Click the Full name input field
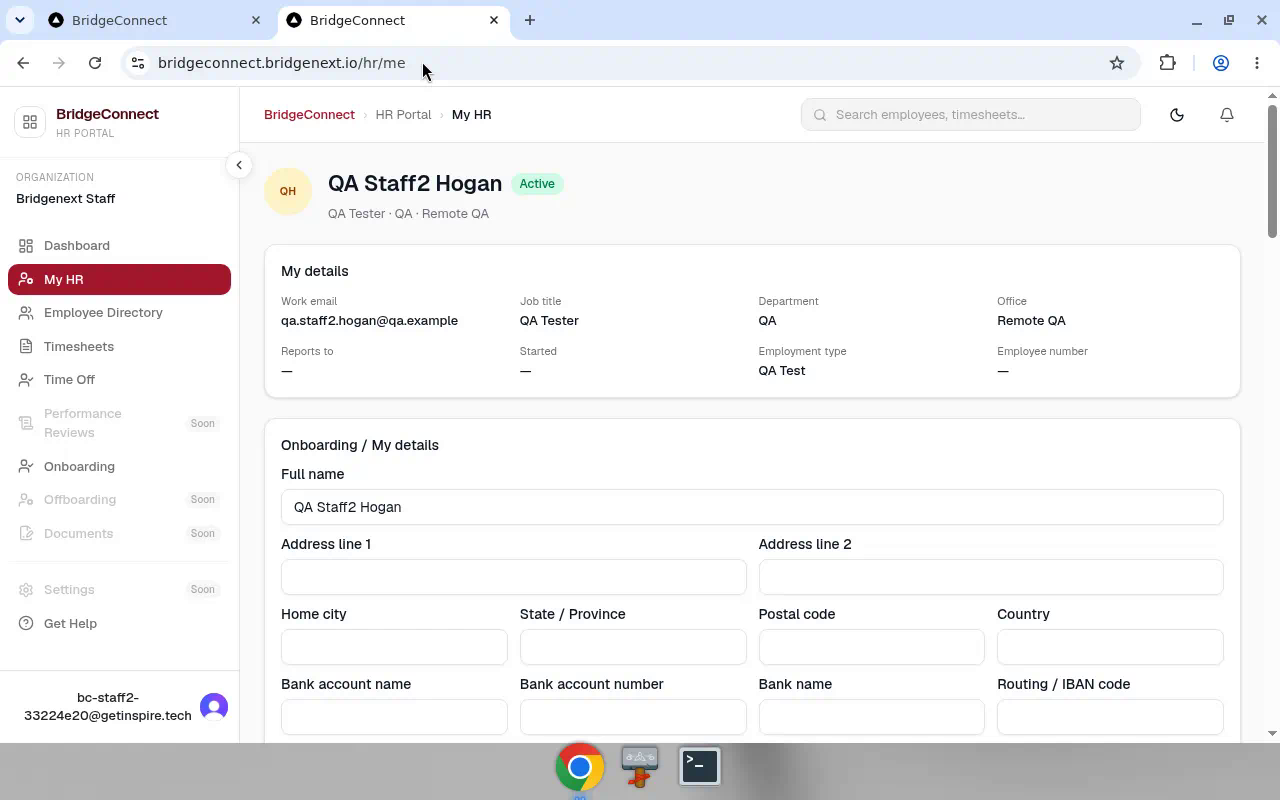 (x=752, y=507)
